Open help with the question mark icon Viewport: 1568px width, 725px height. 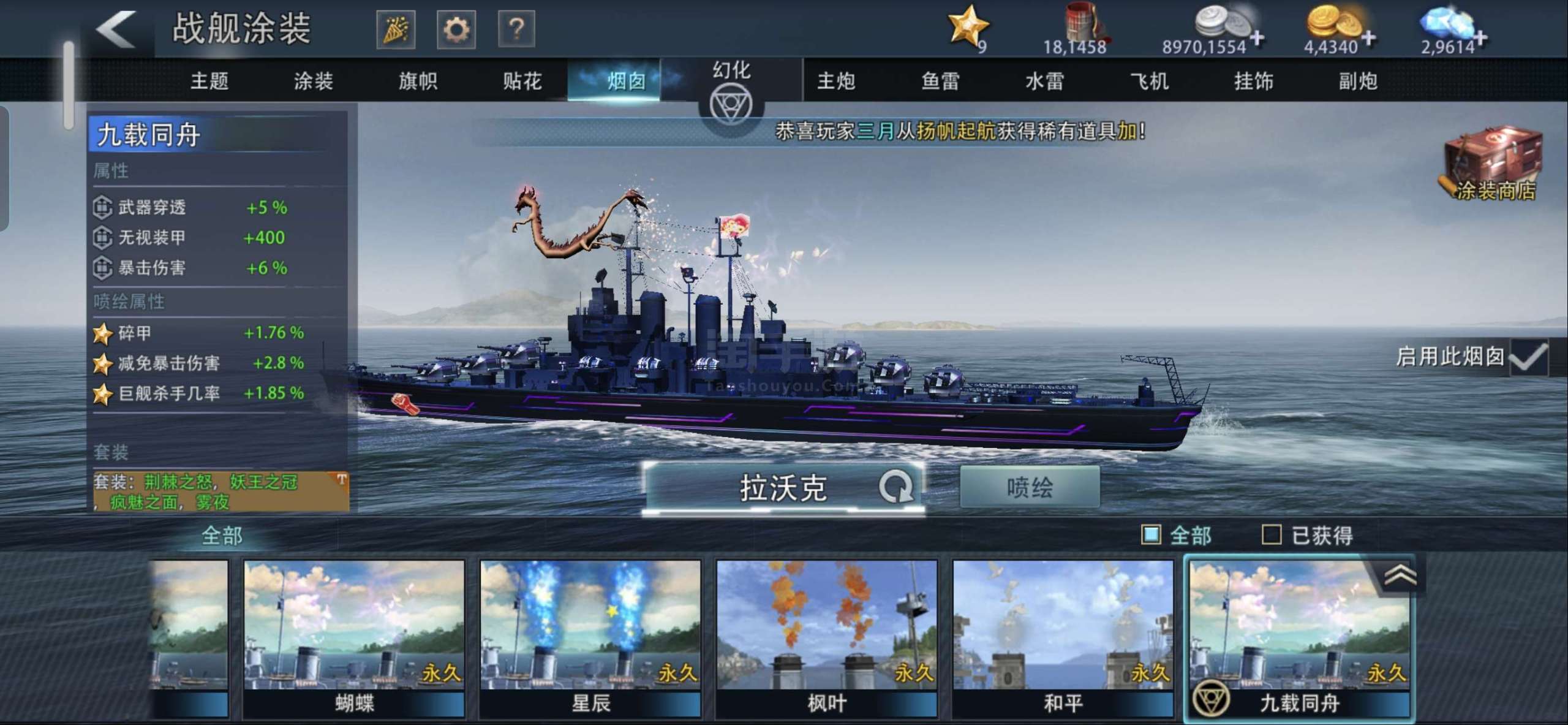pos(516,29)
